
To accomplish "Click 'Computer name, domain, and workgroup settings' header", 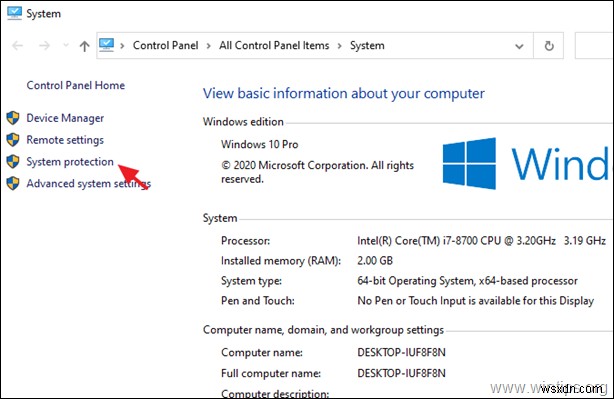I will pyautogui.click(x=323, y=330).
